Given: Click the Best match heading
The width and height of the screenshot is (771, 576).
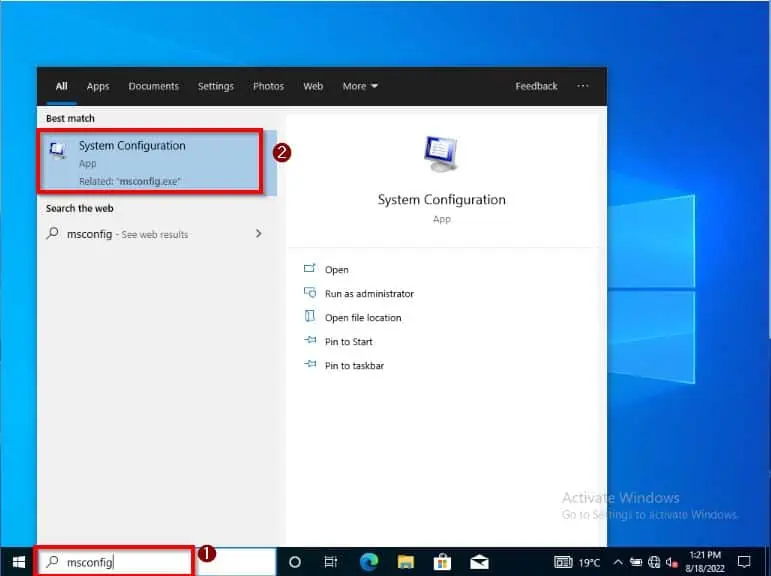Looking at the screenshot, I should pos(70,119).
